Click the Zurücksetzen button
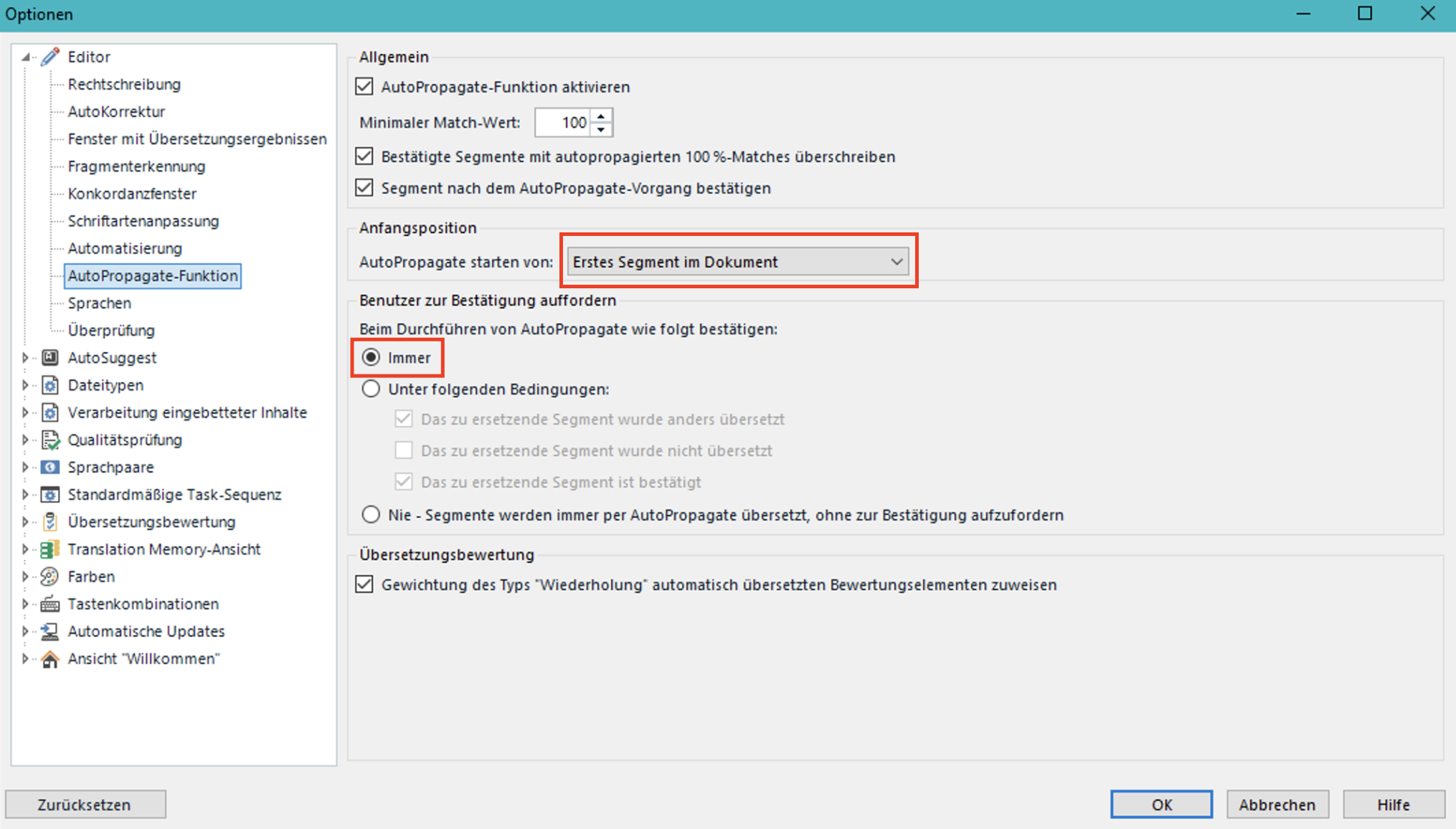 (x=85, y=805)
